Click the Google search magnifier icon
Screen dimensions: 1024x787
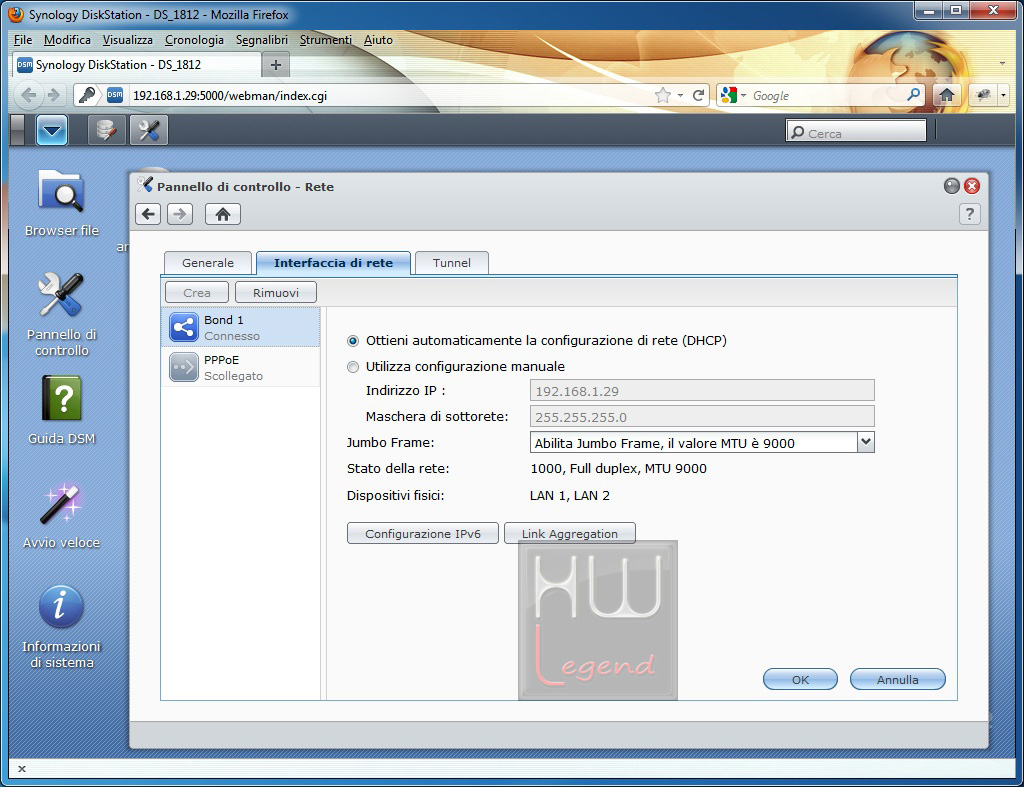click(x=914, y=95)
